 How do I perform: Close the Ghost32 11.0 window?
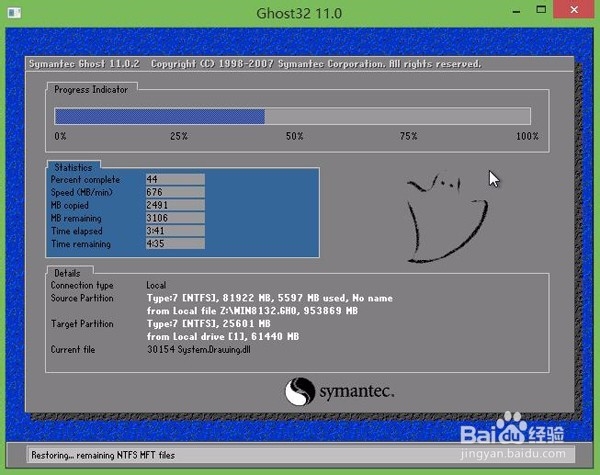point(574,10)
